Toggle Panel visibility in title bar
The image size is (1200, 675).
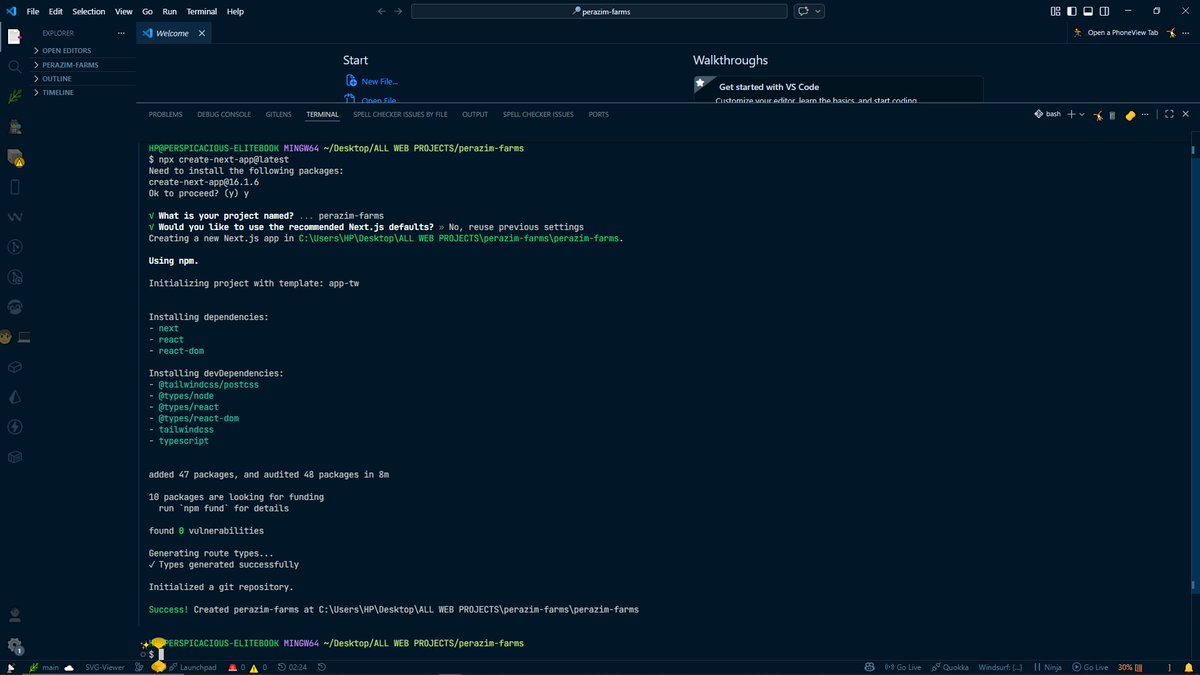[x=1090, y=11]
